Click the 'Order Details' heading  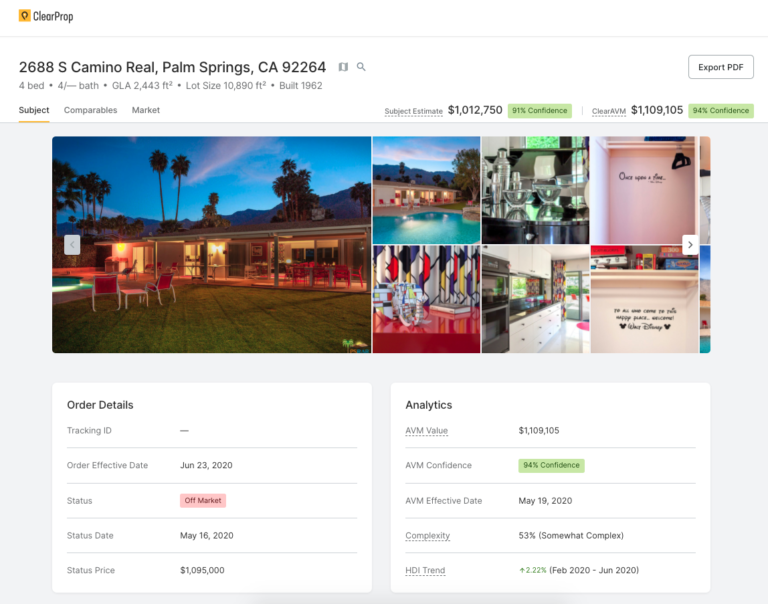coord(100,405)
